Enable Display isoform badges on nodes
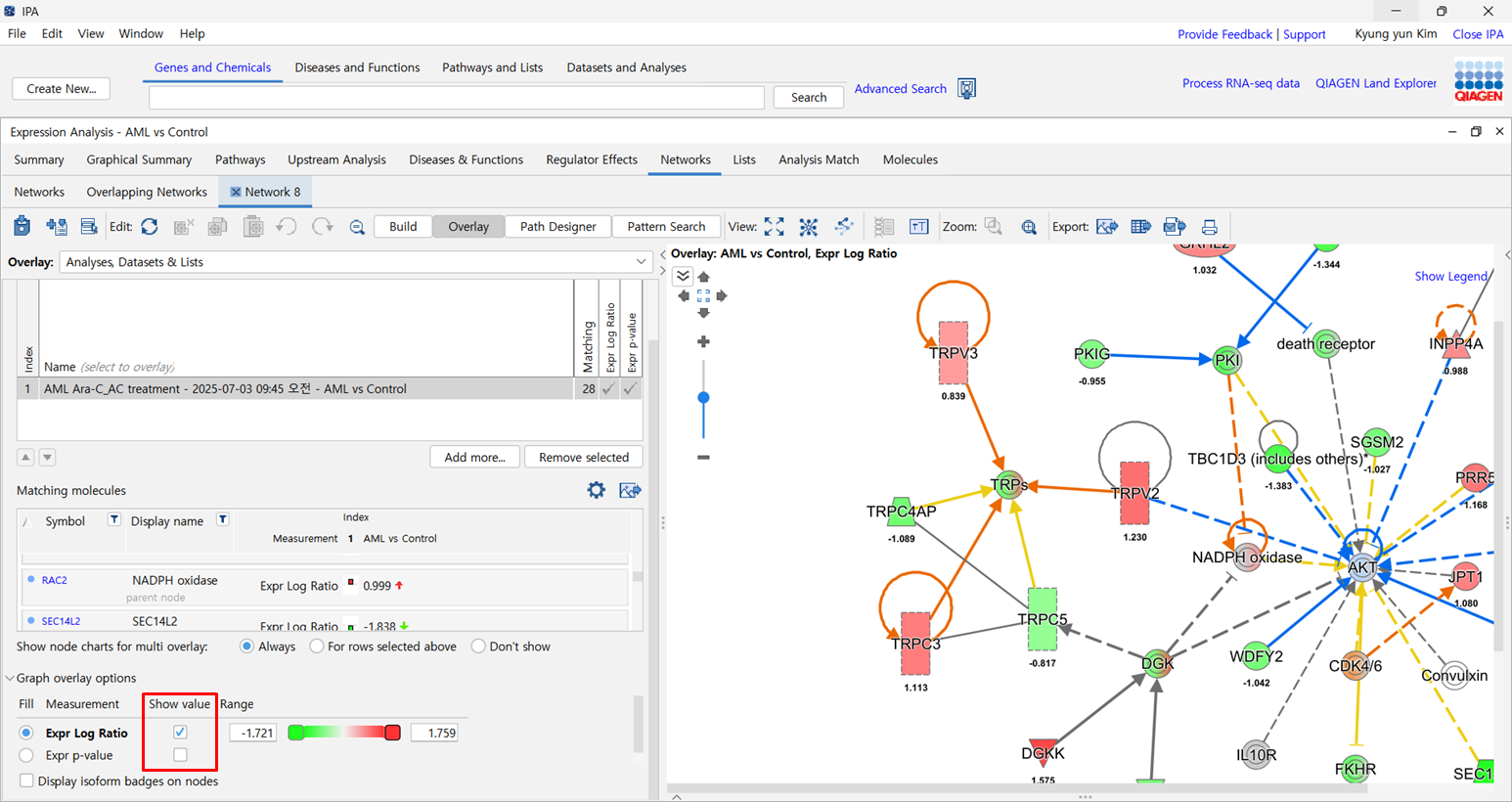This screenshot has height=802, width=1512. tap(26, 780)
